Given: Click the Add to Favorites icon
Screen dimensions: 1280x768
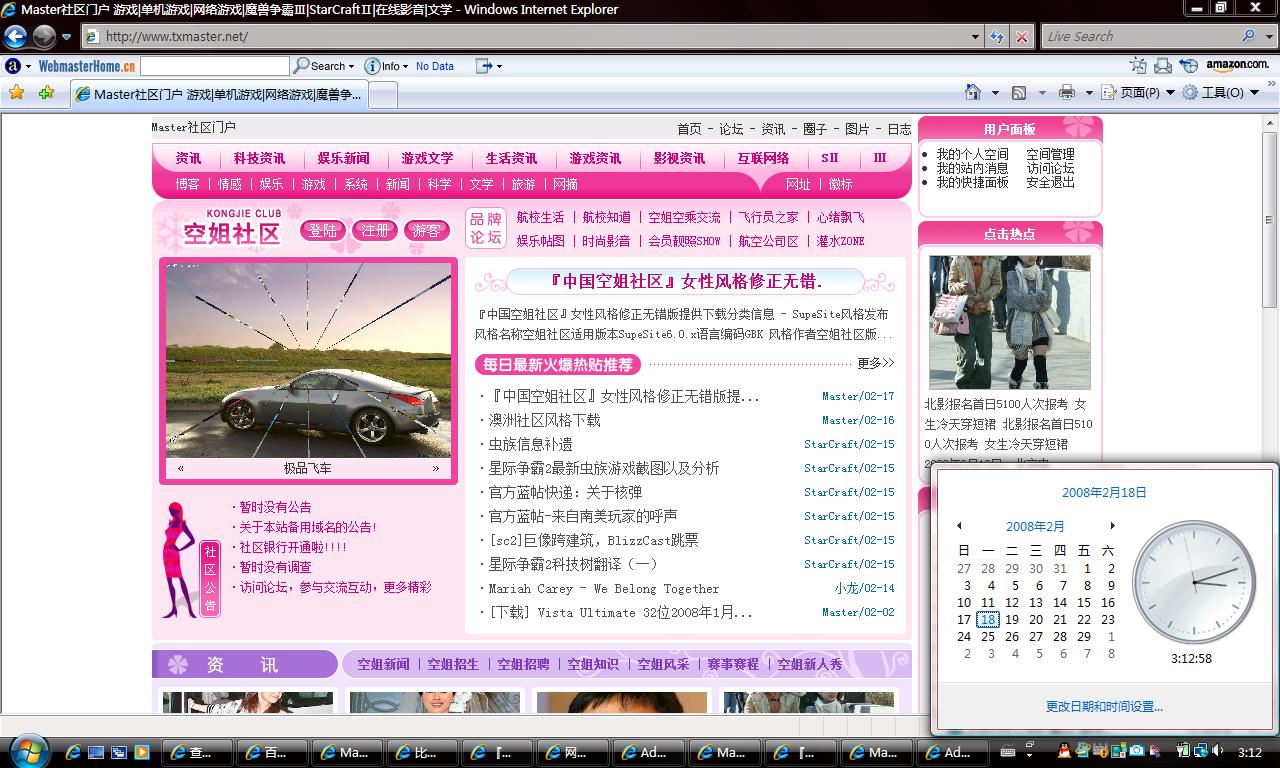Looking at the screenshot, I should (x=46, y=93).
